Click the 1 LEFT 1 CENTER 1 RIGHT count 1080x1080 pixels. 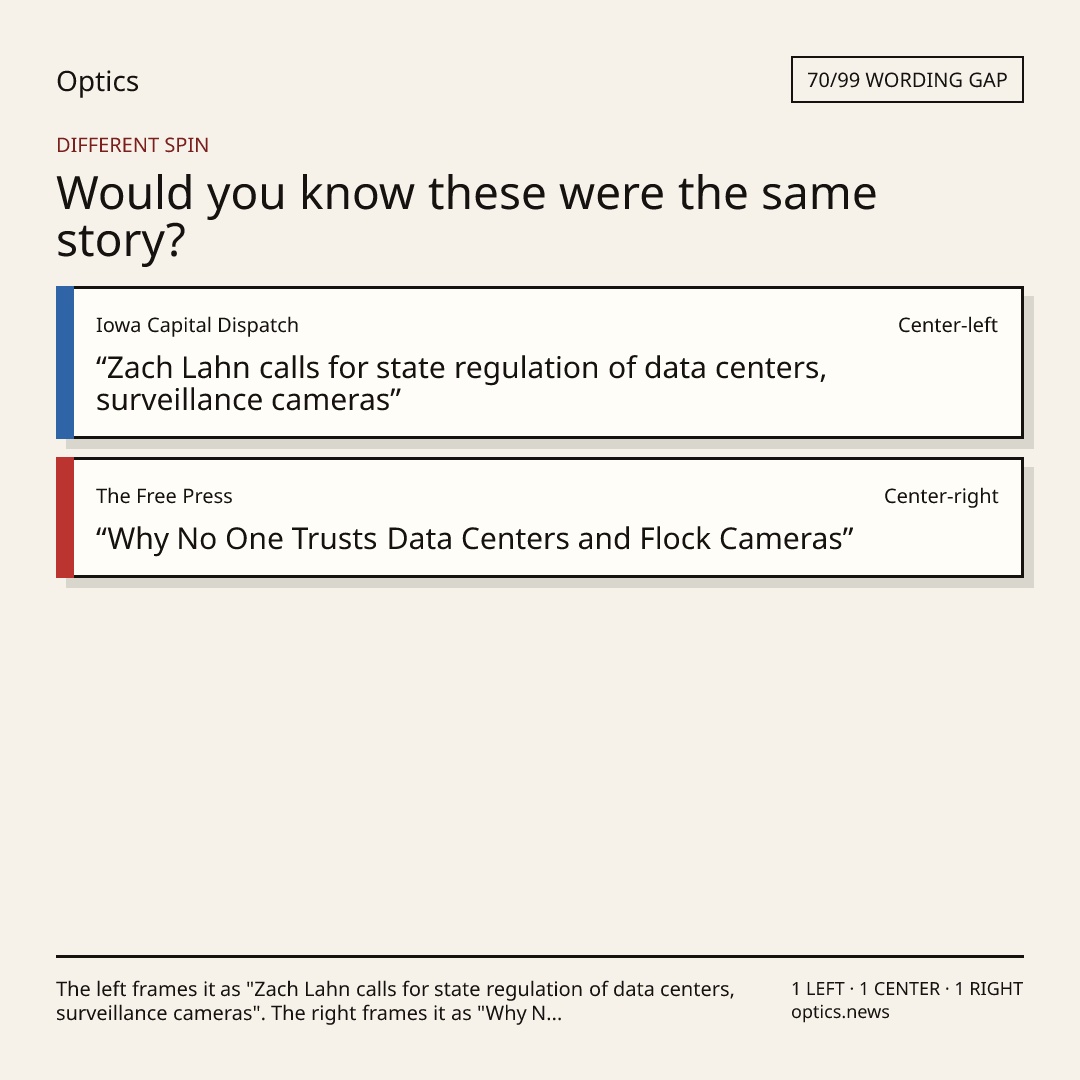pos(907,989)
